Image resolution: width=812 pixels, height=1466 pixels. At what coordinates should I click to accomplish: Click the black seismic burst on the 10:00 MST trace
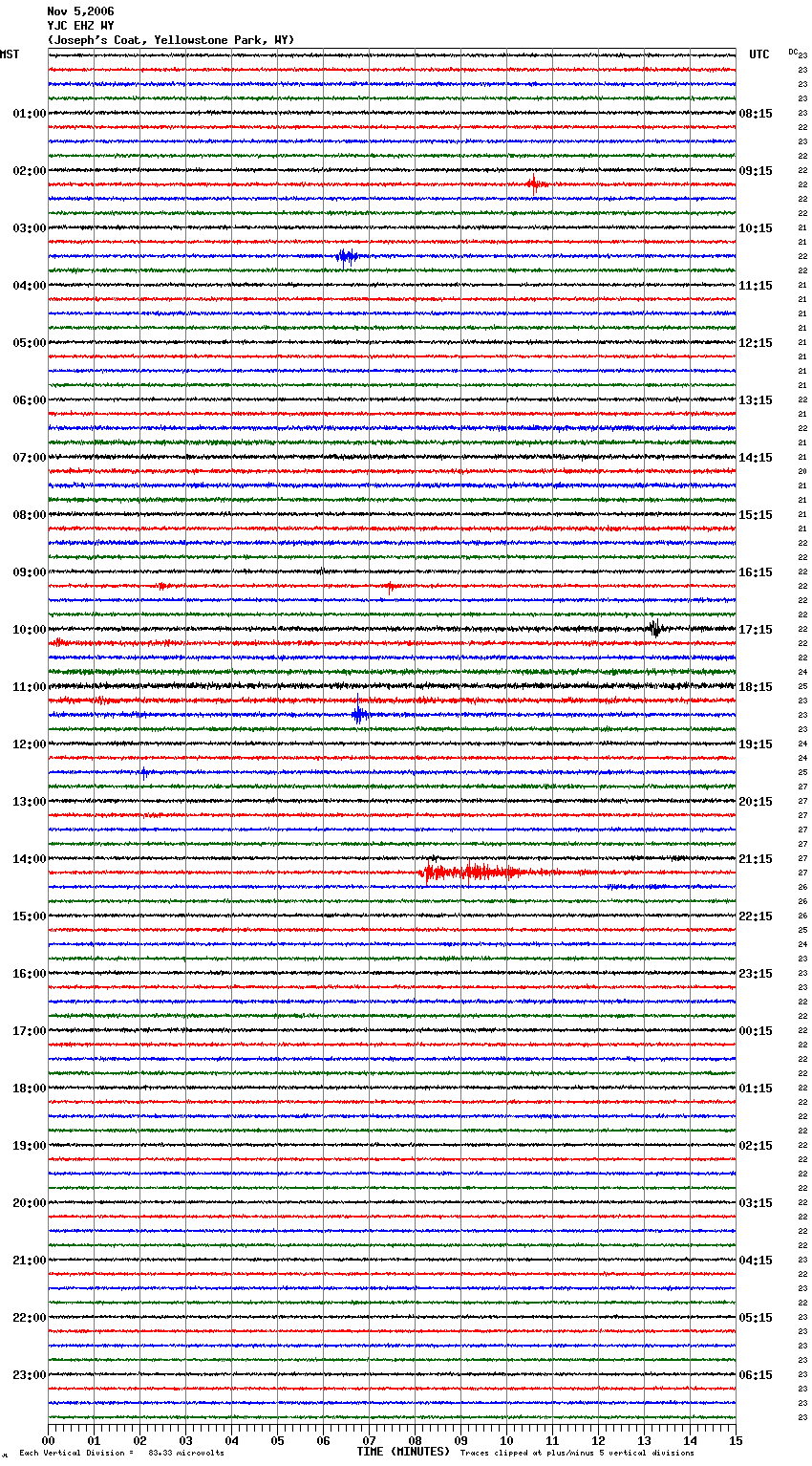655,628
